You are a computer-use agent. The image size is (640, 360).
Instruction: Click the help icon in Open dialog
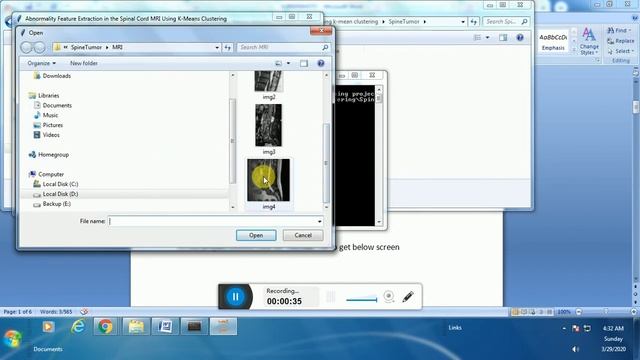pos(321,63)
